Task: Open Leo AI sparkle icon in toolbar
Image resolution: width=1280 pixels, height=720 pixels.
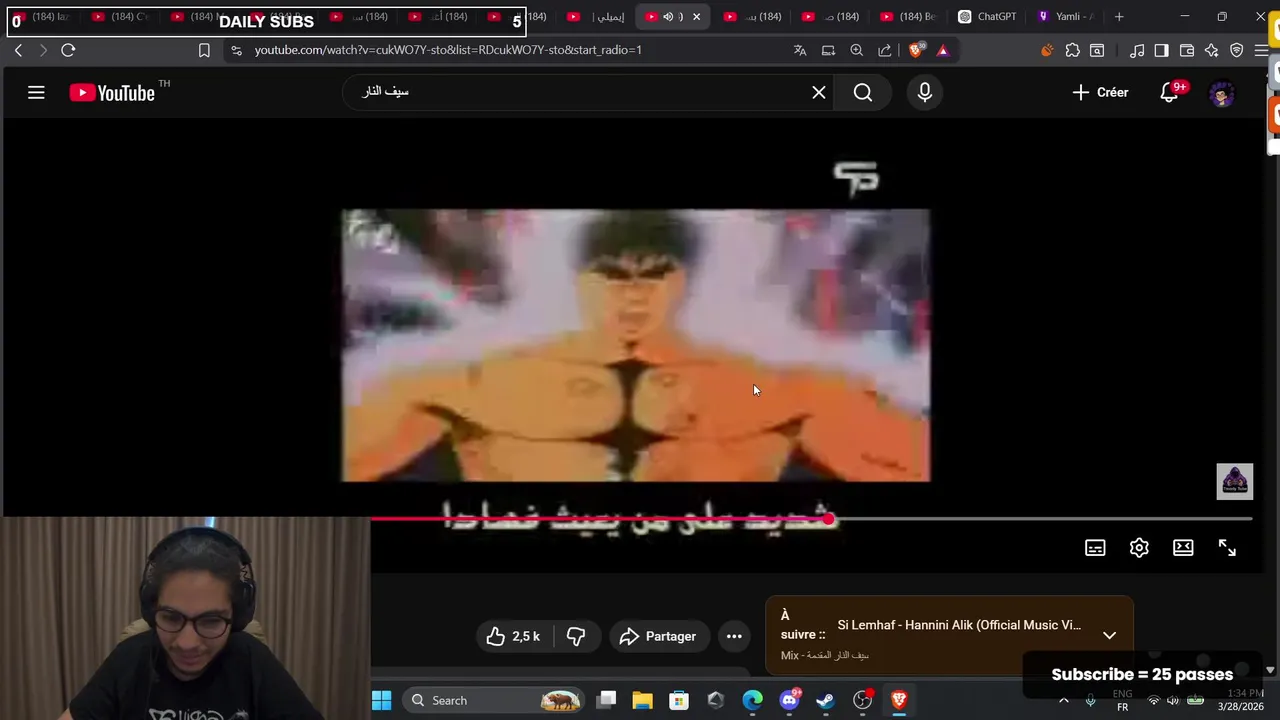Action: point(1212,50)
